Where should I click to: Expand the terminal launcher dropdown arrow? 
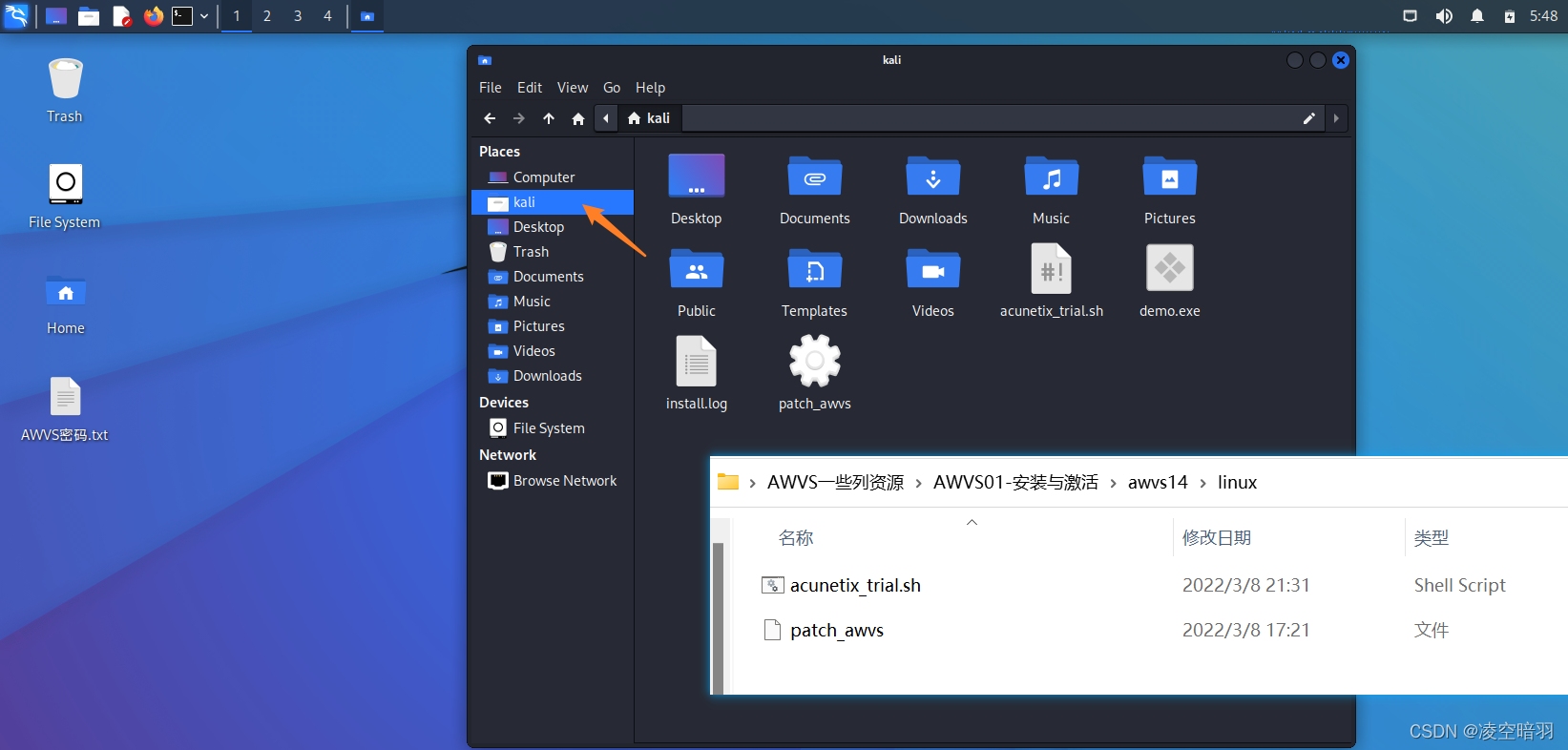tap(204, 16)
